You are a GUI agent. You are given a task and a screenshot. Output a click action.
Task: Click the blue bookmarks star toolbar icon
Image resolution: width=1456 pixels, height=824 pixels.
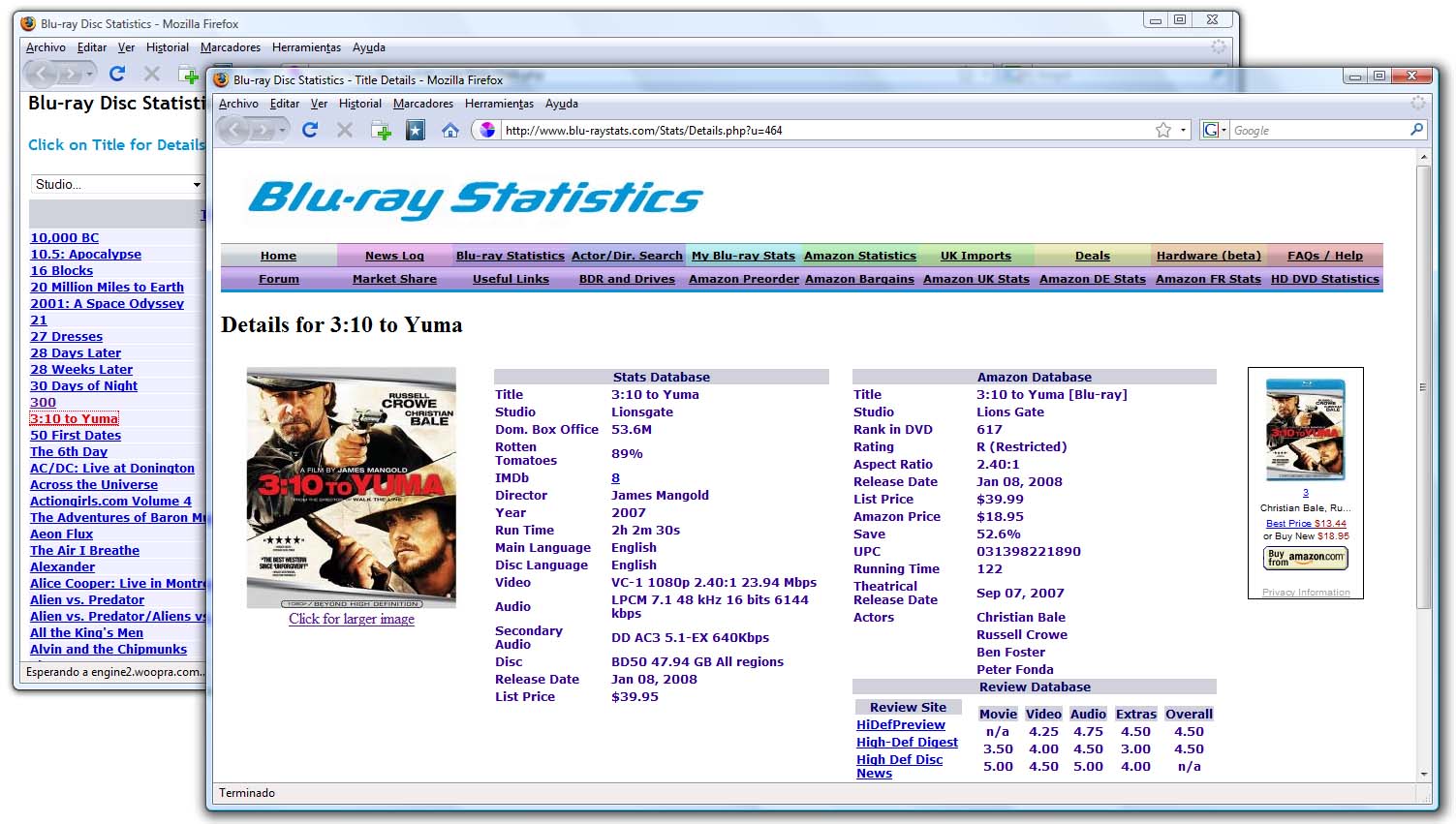(416, 130)
